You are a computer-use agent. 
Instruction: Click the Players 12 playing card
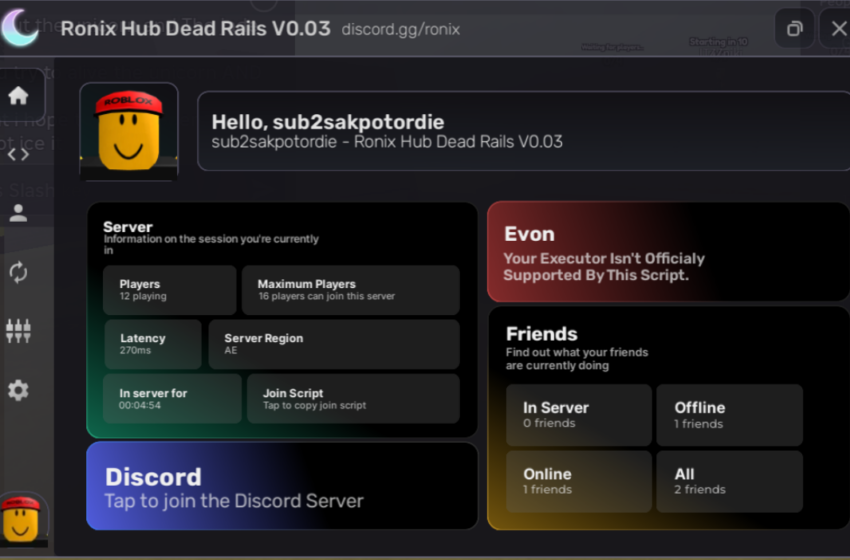tap(170, 290)
